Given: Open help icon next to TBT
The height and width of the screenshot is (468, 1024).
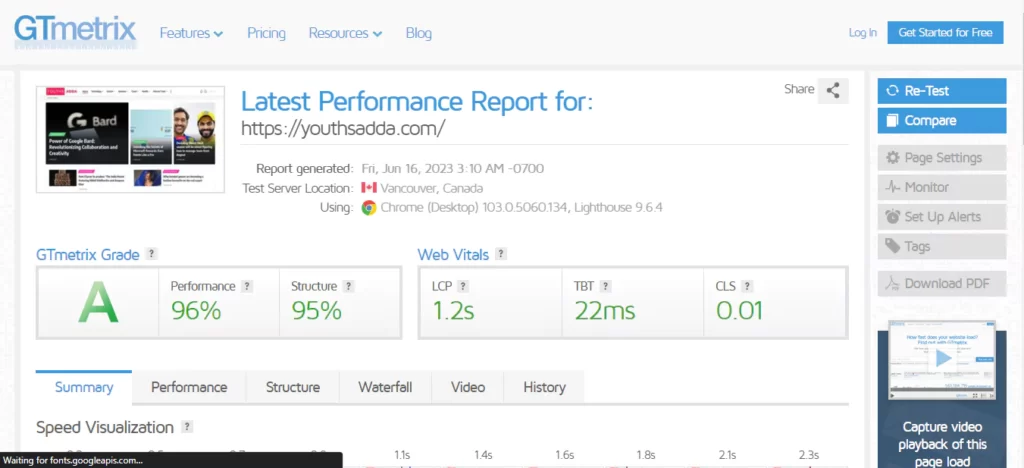Looking at the screenshot, I should [605, 286].
